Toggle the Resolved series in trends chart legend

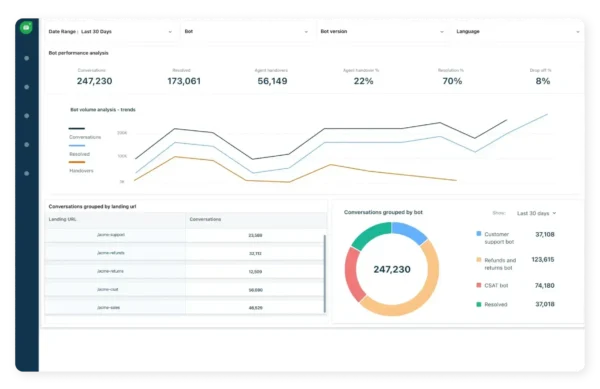(x=79, y=150)
